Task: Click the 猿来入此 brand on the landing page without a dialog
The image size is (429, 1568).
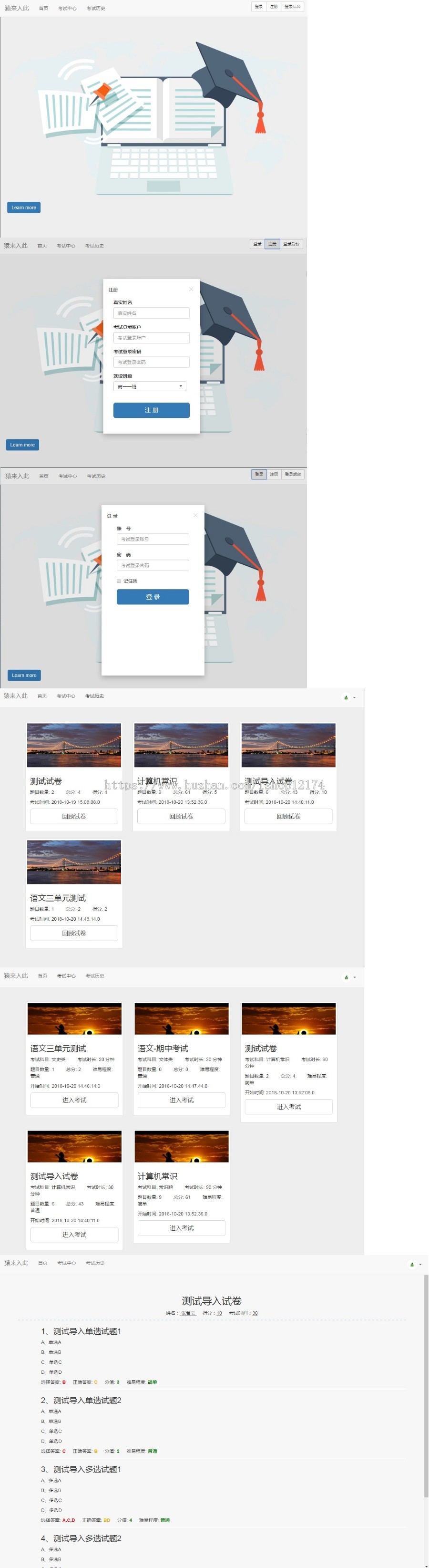Action: (x=16, y=8)
